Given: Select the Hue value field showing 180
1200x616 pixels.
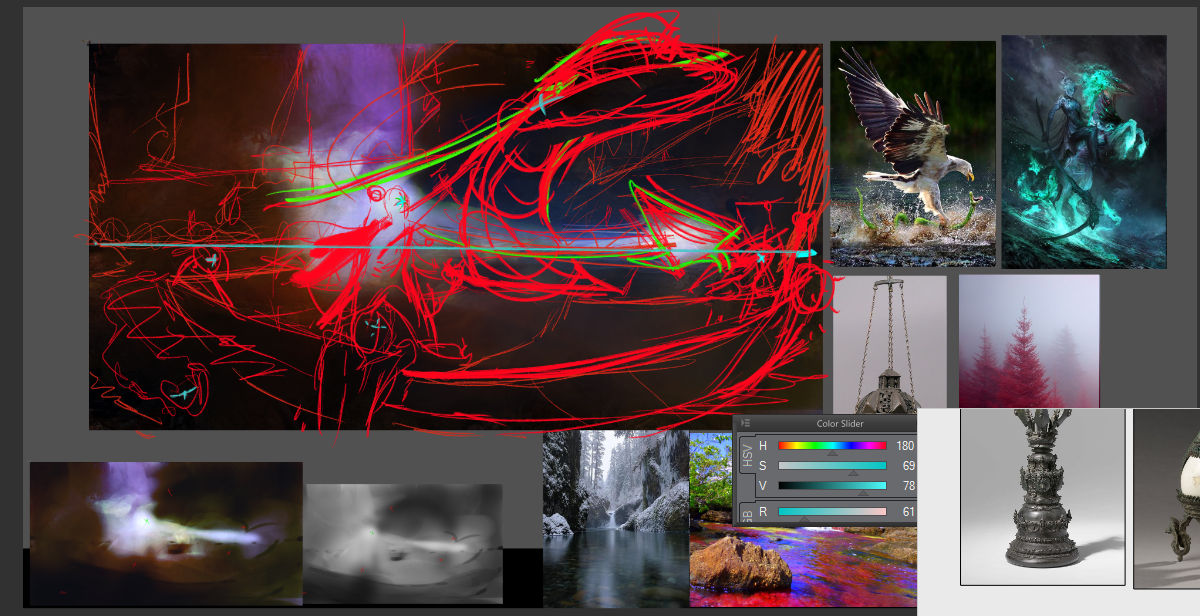Looking at the screenshot, I should pos(905,446).
